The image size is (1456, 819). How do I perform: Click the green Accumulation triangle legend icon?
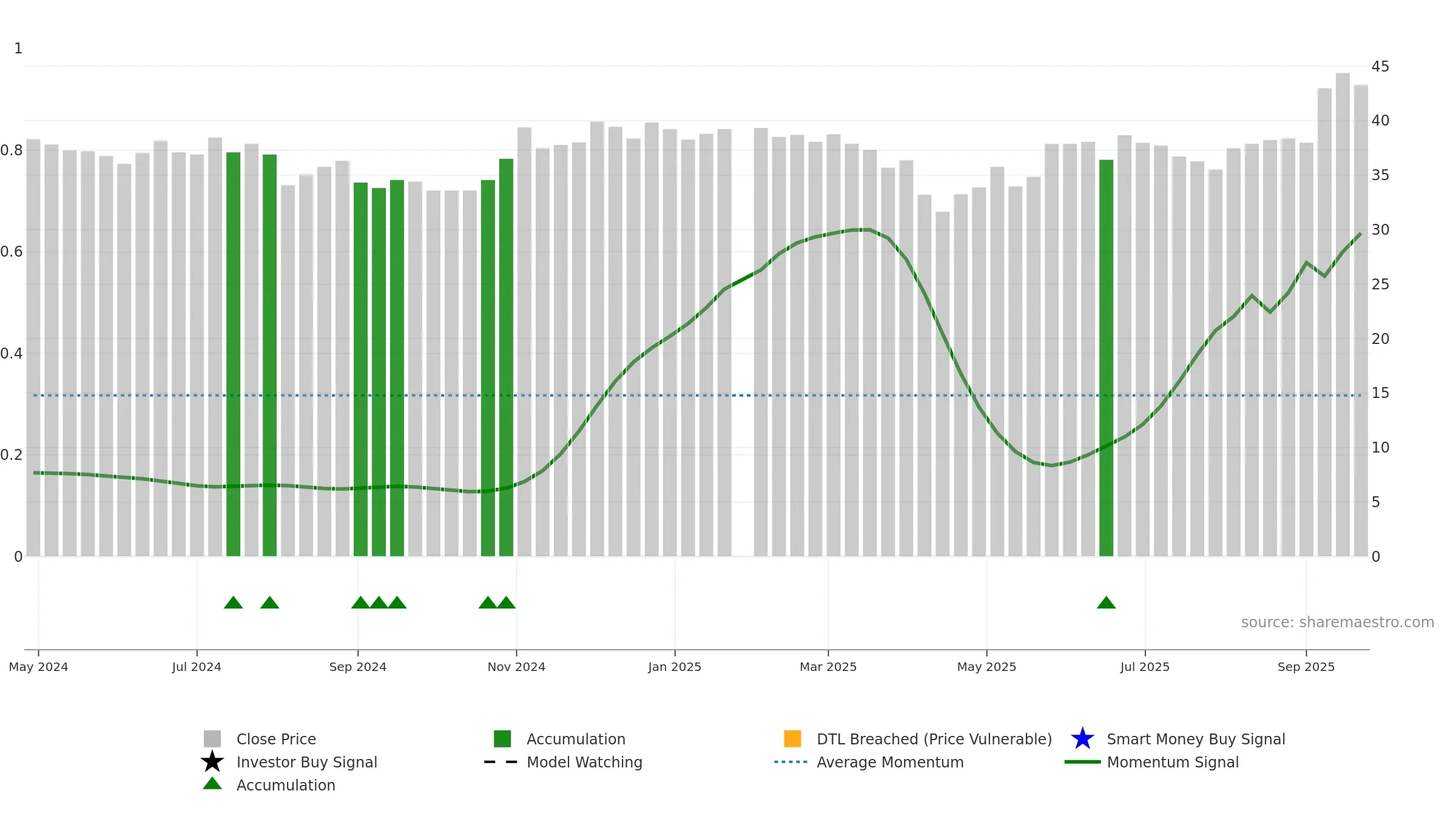pos(212,784)
